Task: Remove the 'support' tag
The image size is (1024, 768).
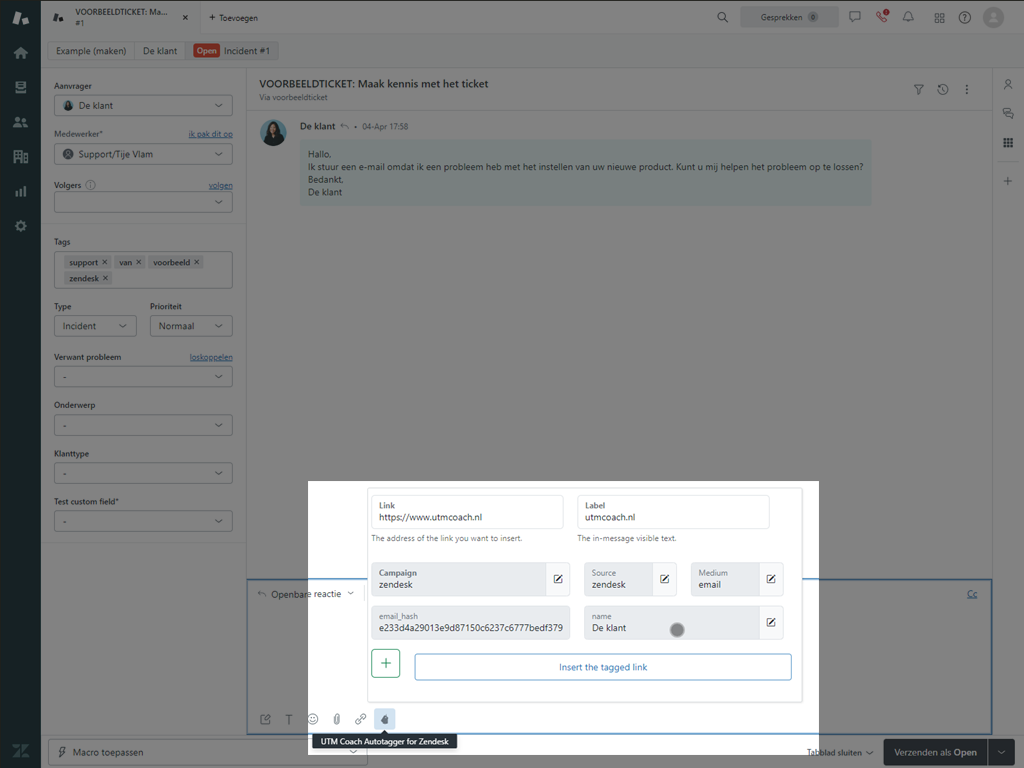Action: click(x=105, y=262)
